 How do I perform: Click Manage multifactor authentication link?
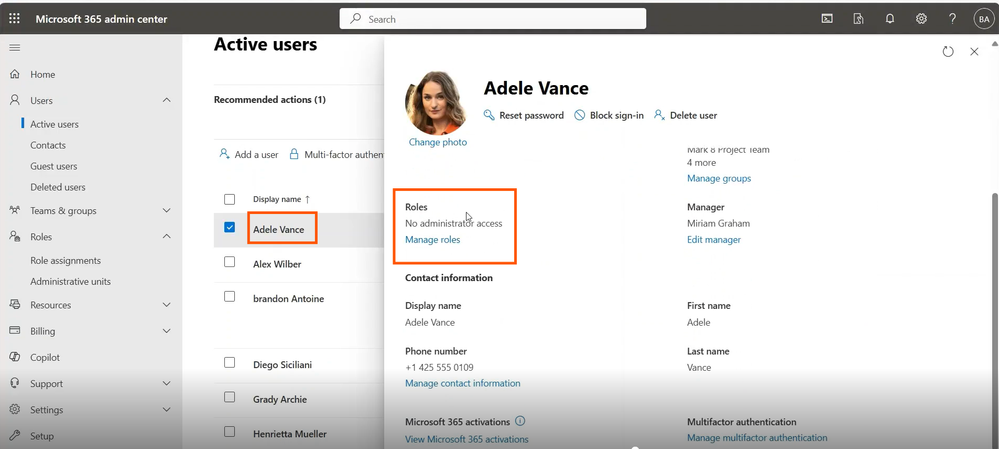pyautogui.click(x=757, y=438)
